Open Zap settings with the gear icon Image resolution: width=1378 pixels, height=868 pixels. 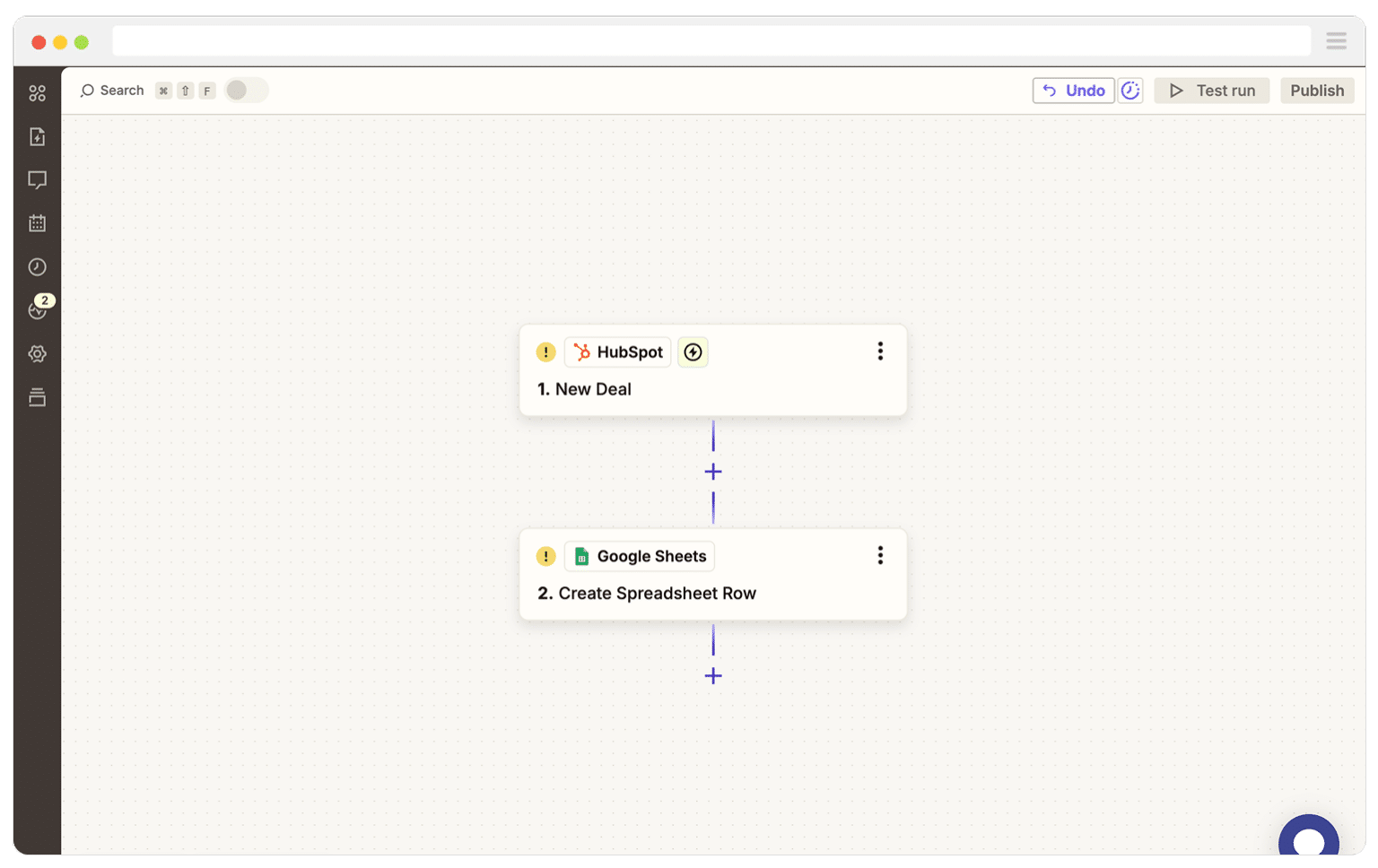click(x=37, y=353)
